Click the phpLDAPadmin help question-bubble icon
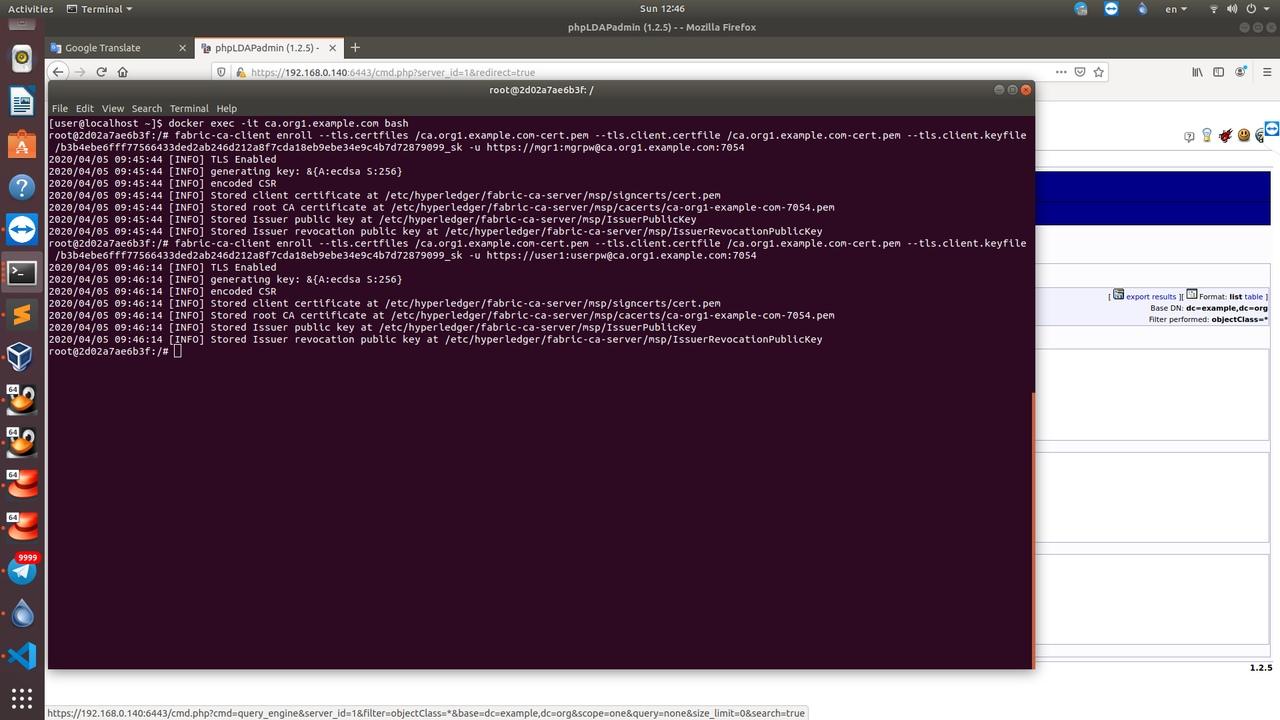This screenshot has width=1280, height=720. click(x=1189, y=137)
